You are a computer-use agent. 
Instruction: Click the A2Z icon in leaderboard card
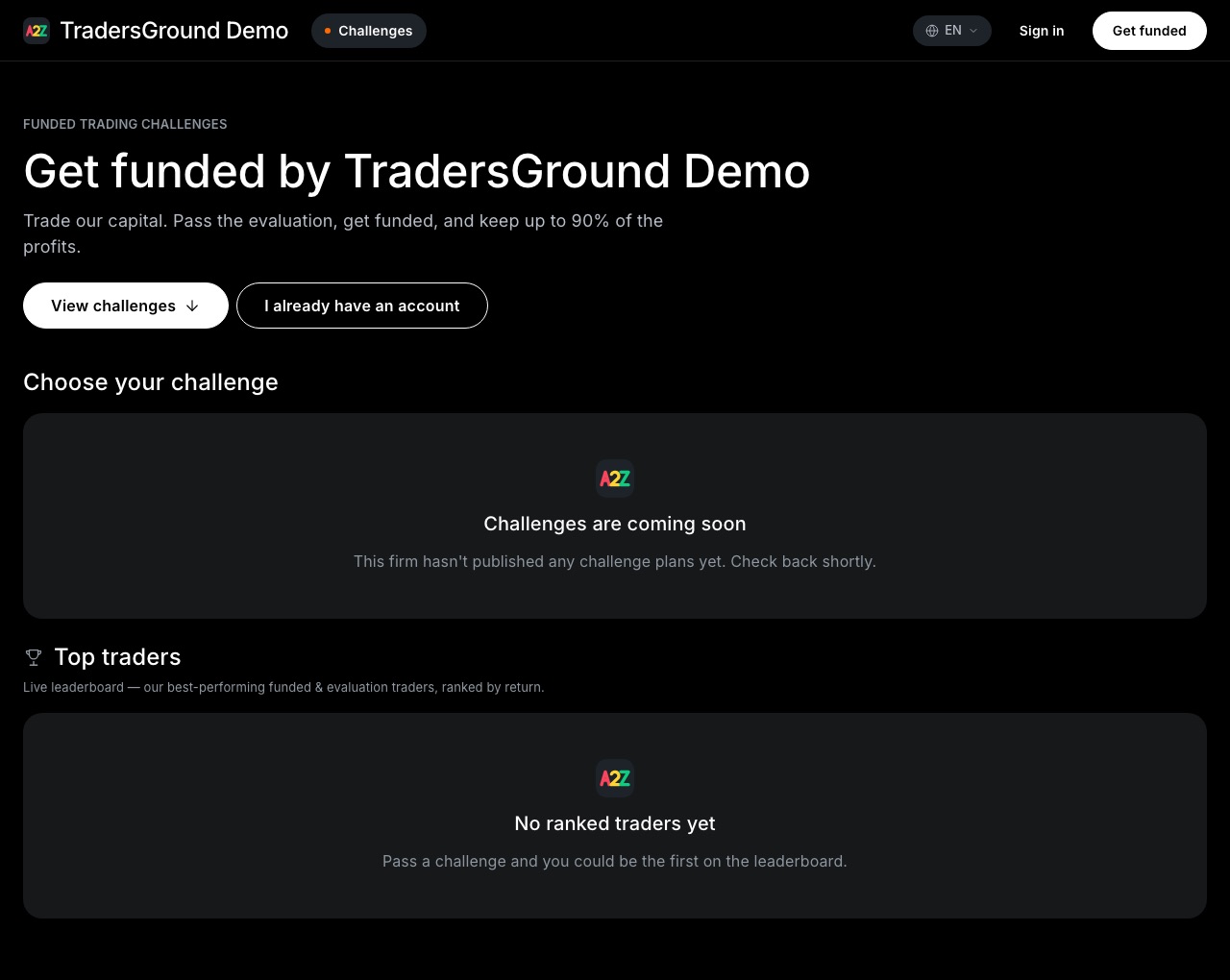tap(615, 778)
